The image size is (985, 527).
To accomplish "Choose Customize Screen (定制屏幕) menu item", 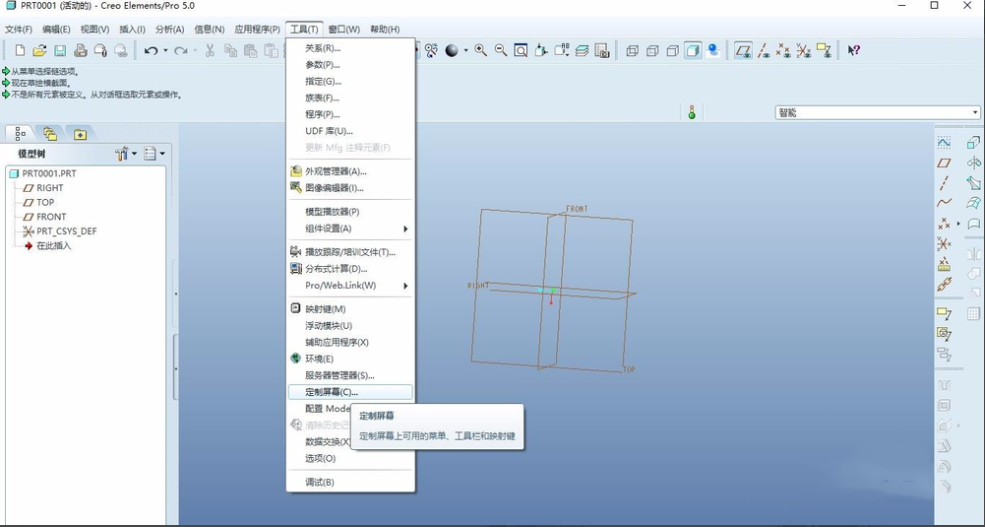I will click(x=331, y=392).
